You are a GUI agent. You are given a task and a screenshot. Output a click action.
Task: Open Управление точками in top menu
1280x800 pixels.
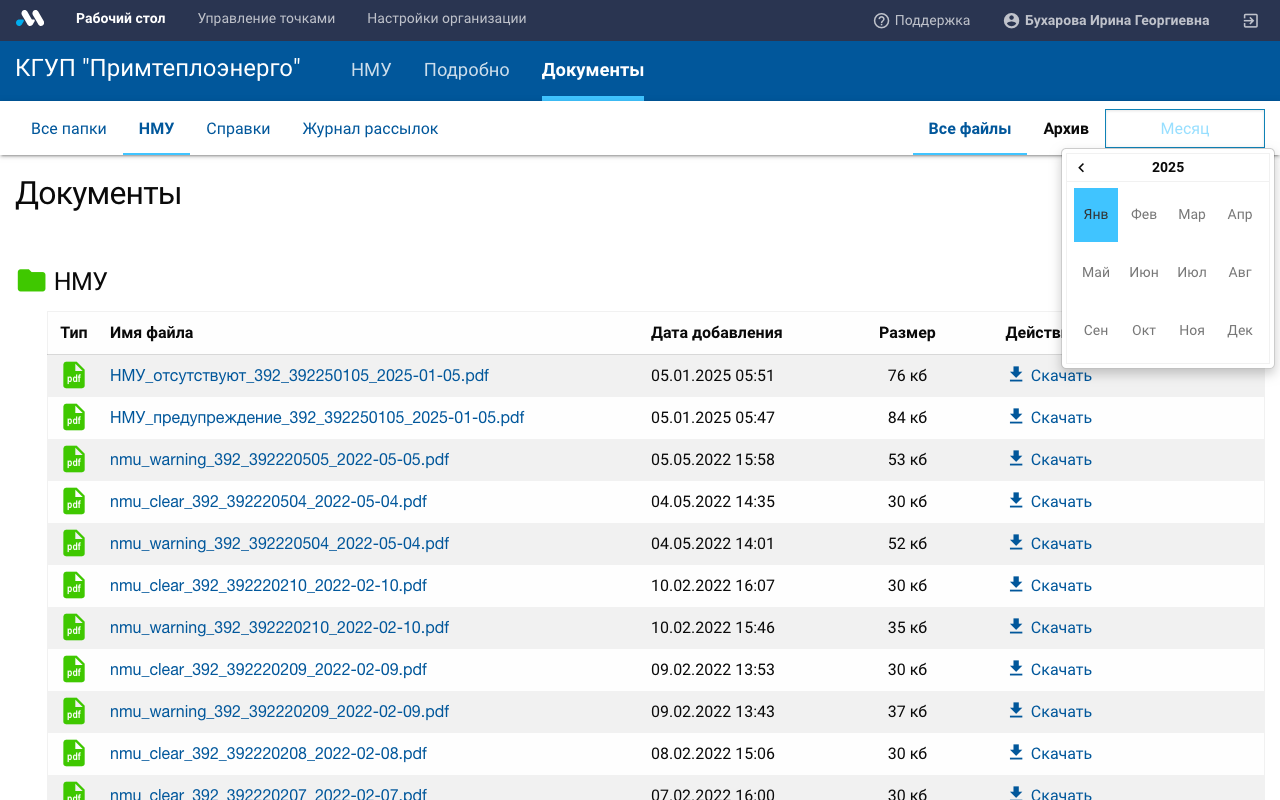tap(266, 19)
